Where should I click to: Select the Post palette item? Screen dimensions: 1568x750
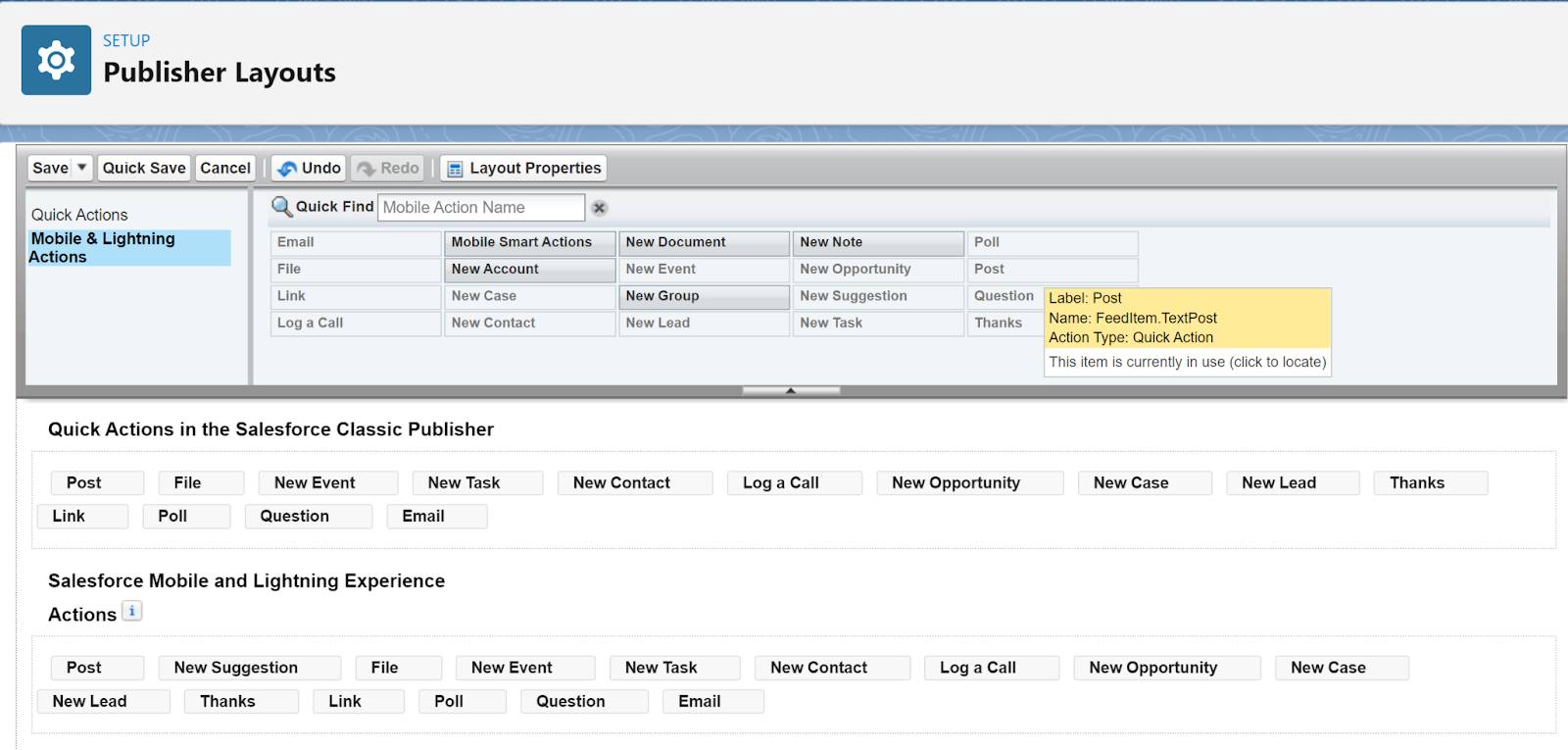pyautogui.click(x=1053, y=270)
